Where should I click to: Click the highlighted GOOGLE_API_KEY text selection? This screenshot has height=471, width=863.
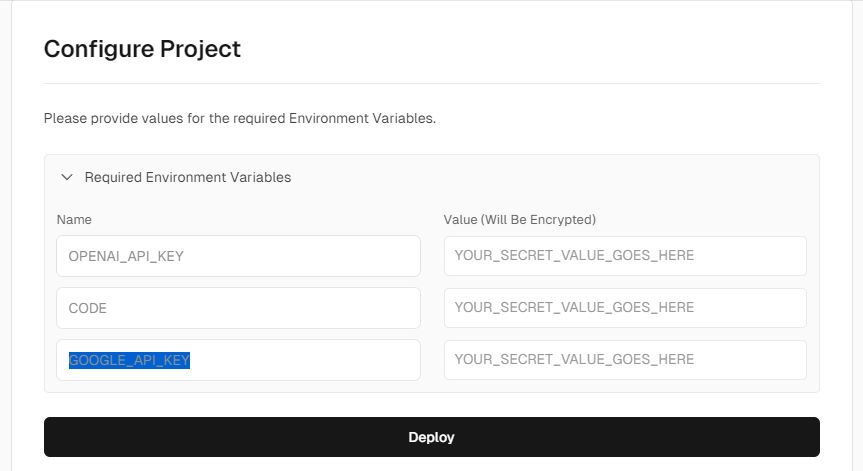tap(129, 360)
